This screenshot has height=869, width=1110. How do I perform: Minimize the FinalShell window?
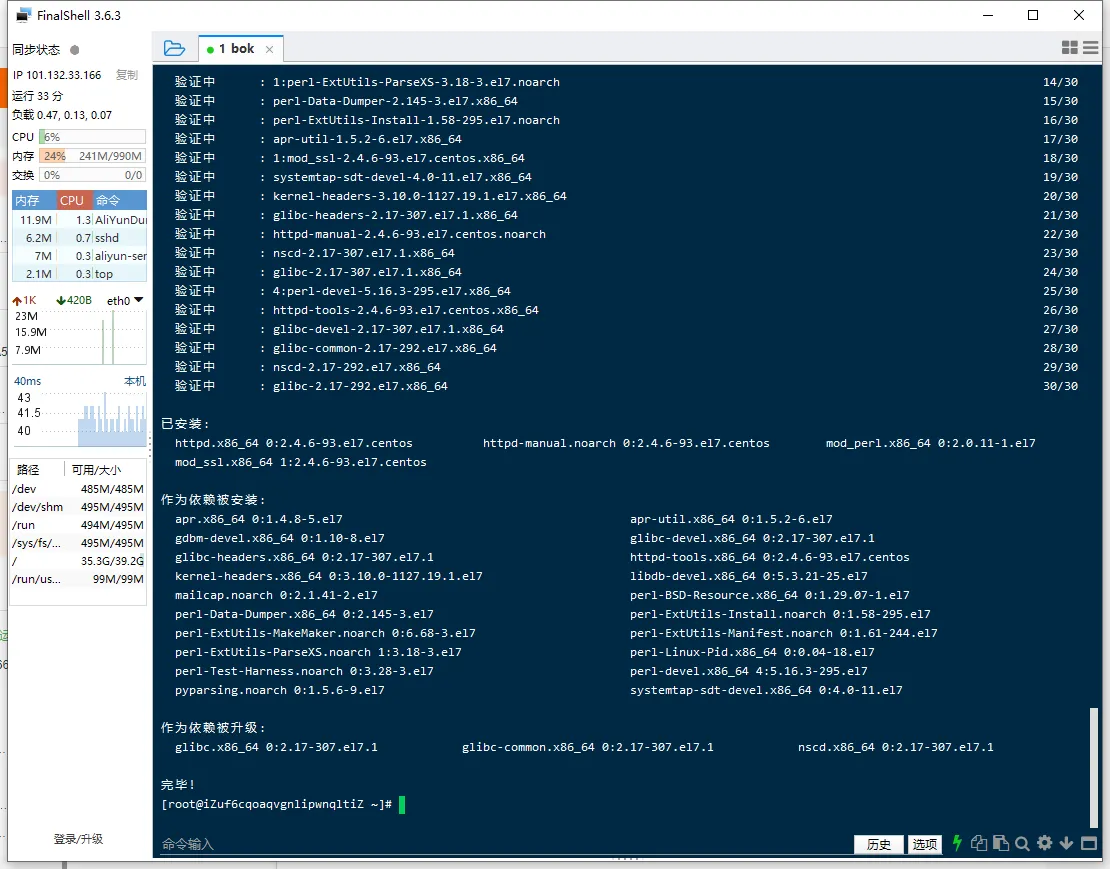tap(988, 15)
